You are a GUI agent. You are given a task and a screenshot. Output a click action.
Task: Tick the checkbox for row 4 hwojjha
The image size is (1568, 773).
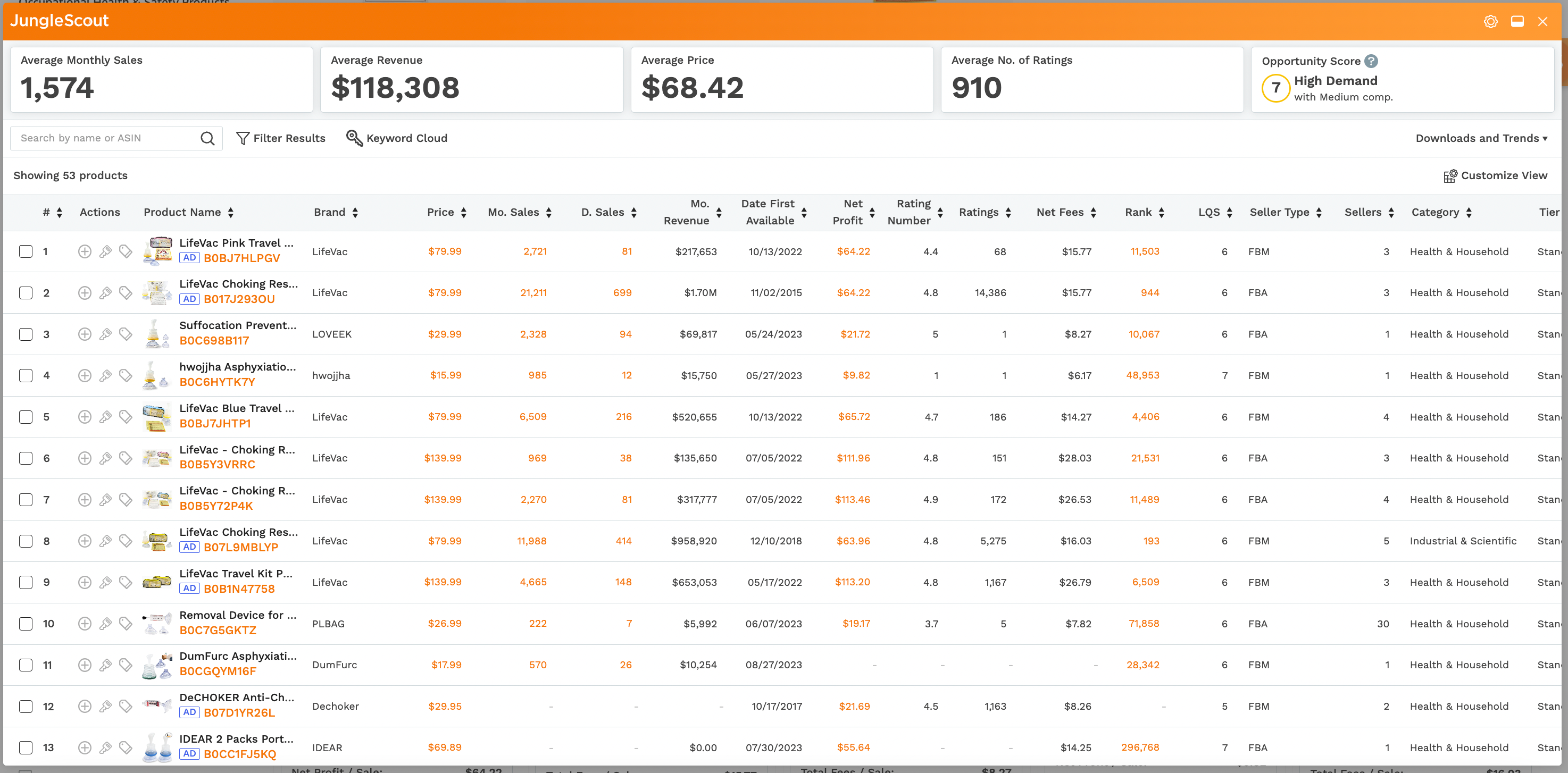click(x=26, y=375)
